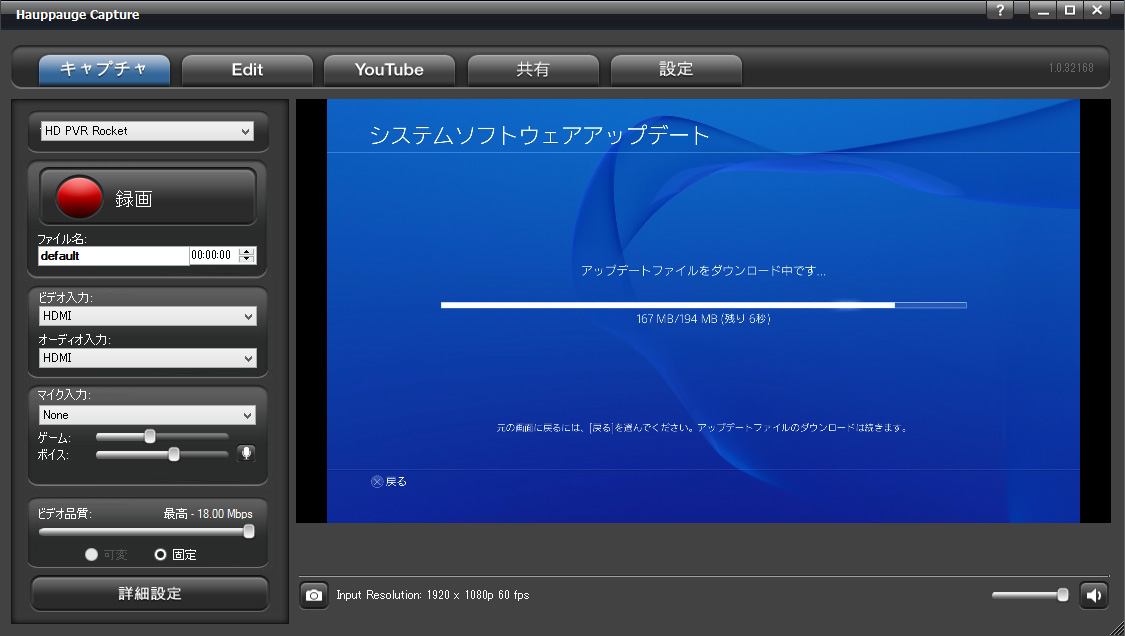Click the playback volume slider handle
This screenshot has width=1125, height=636.
point(1063,594)
